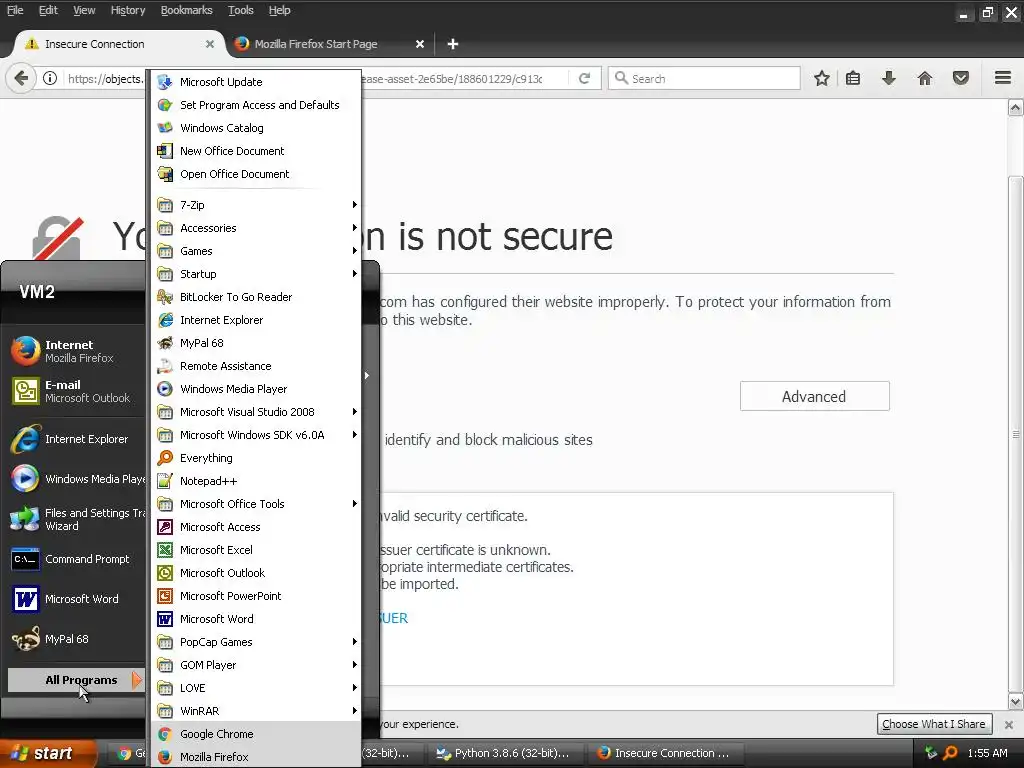Open Windows Catalog entry
Image resolution: width=1024 pixels, height=768 pixels.
pos(255,128)
